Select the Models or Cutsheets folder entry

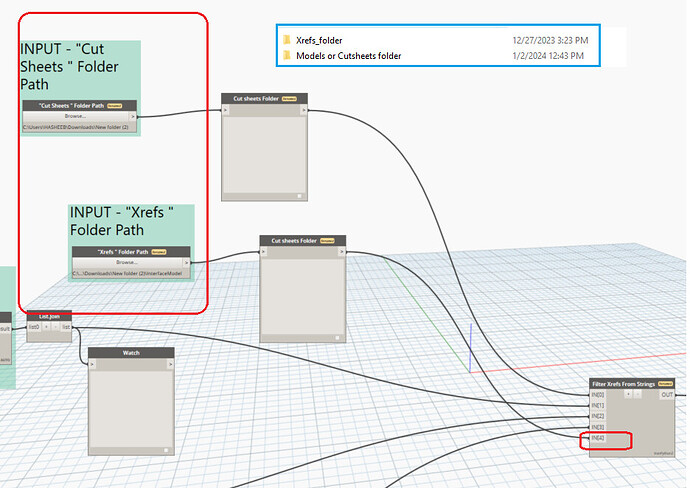(x=349, y=56)
